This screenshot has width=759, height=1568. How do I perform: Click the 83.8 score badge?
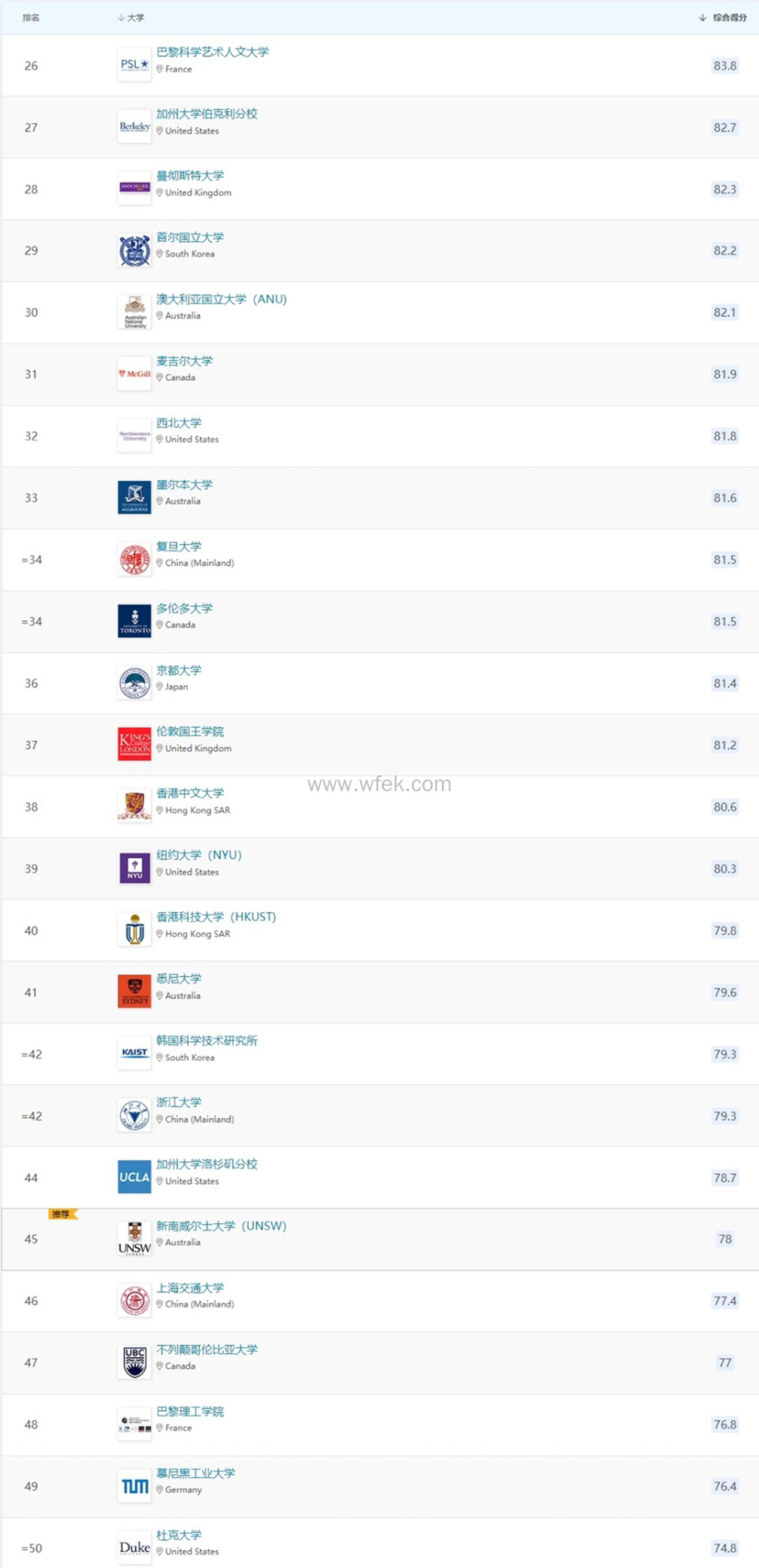point(724,66)
